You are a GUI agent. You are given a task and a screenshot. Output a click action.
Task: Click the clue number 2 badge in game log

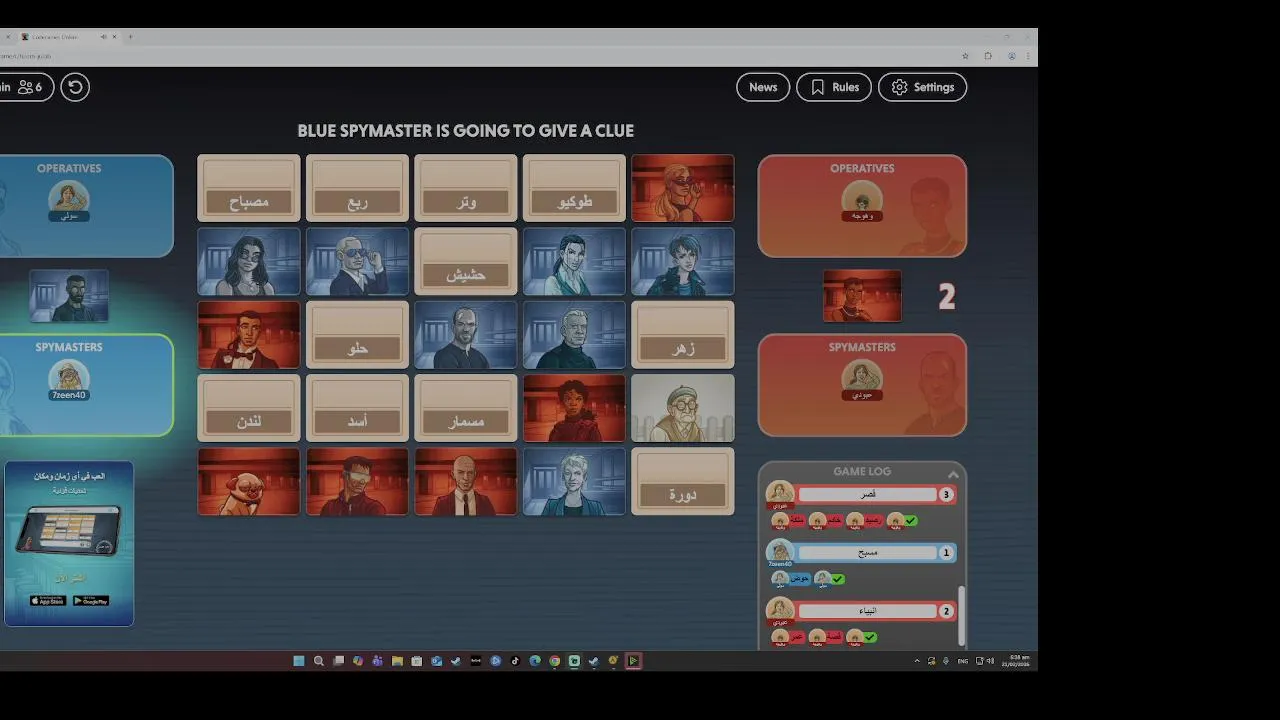coord(946,611)
